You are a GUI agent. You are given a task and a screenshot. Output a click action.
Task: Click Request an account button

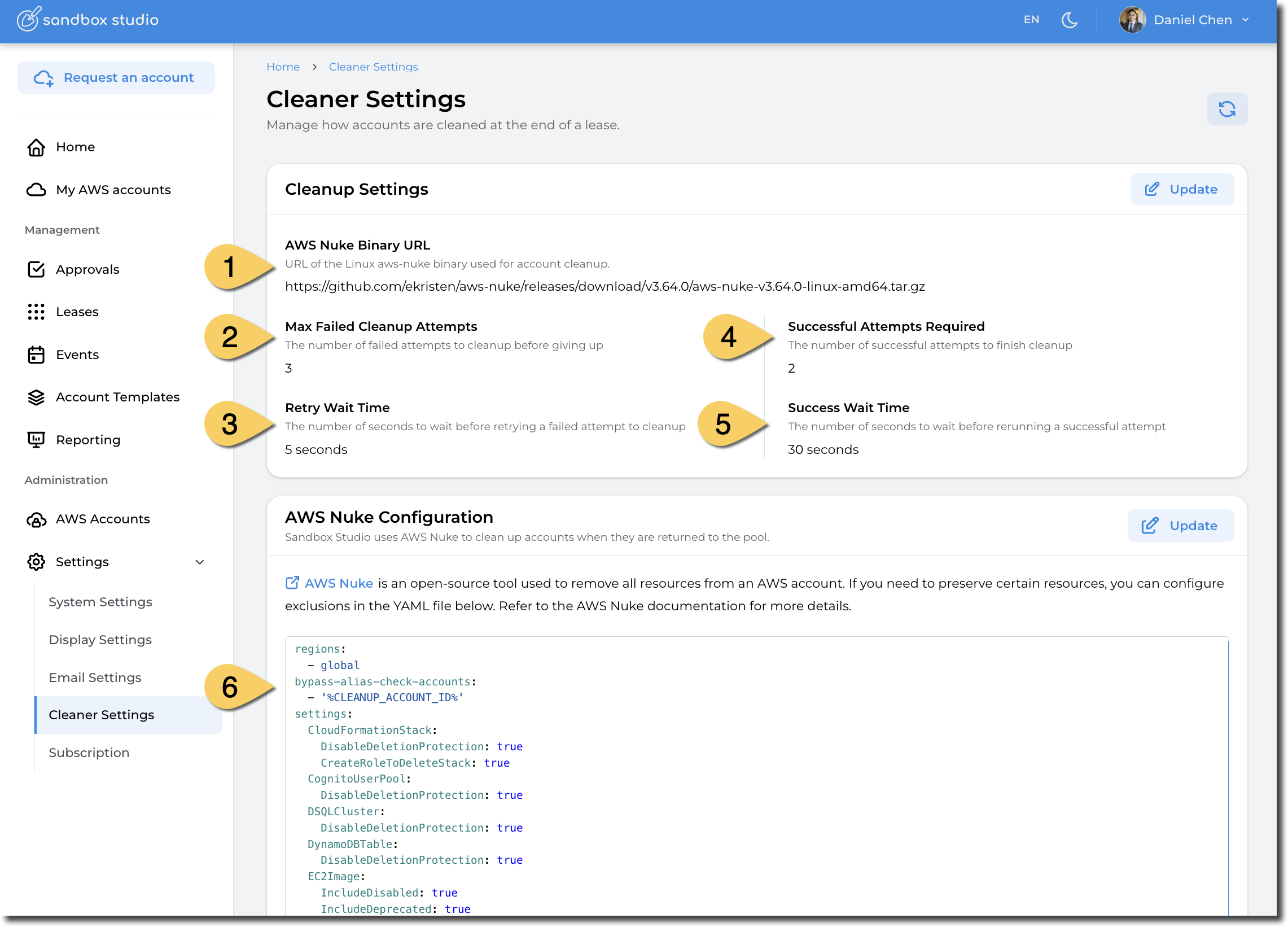point(116,78)
